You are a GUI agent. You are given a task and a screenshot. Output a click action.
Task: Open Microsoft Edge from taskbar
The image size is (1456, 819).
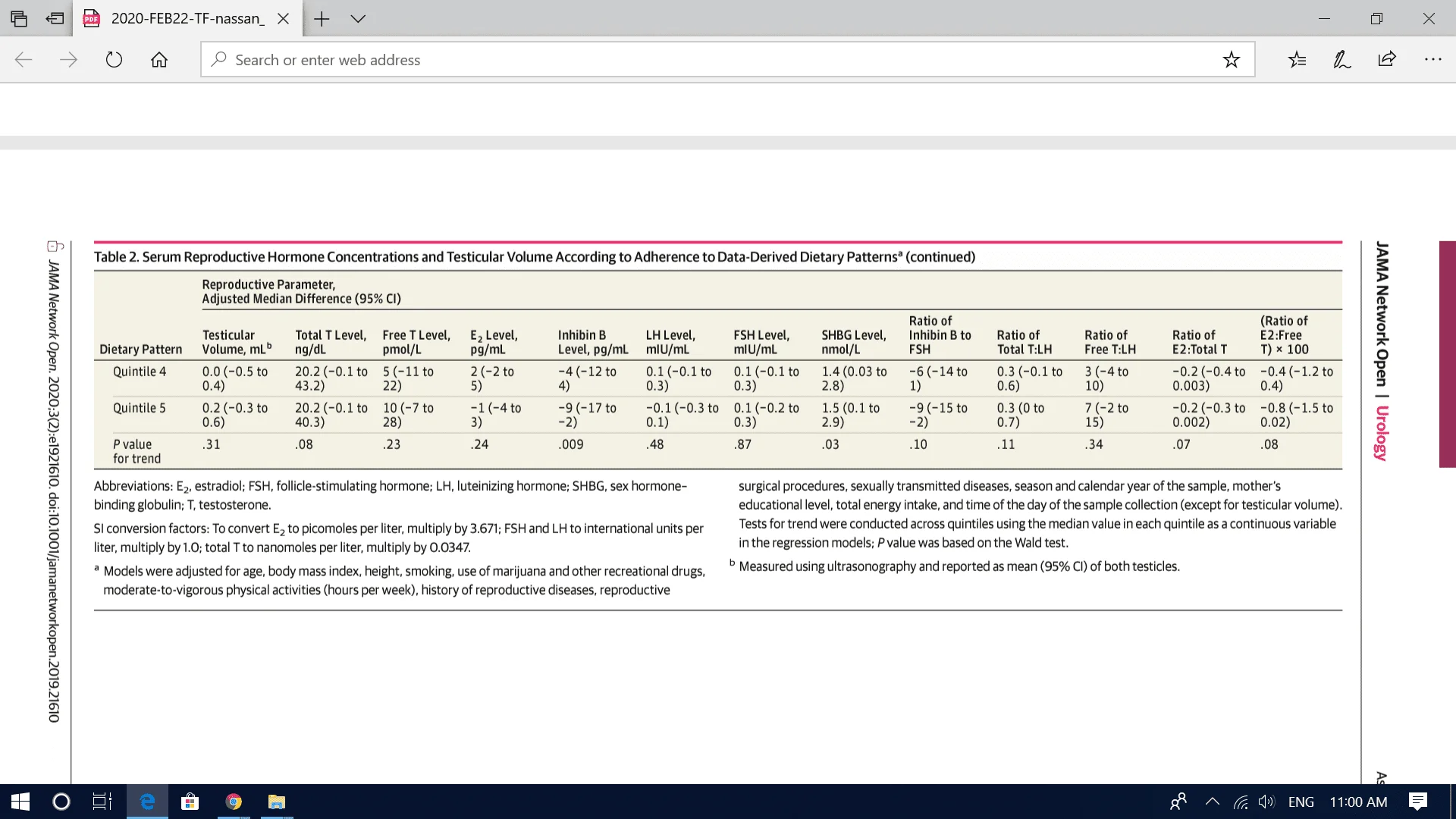tap(147, 802)
